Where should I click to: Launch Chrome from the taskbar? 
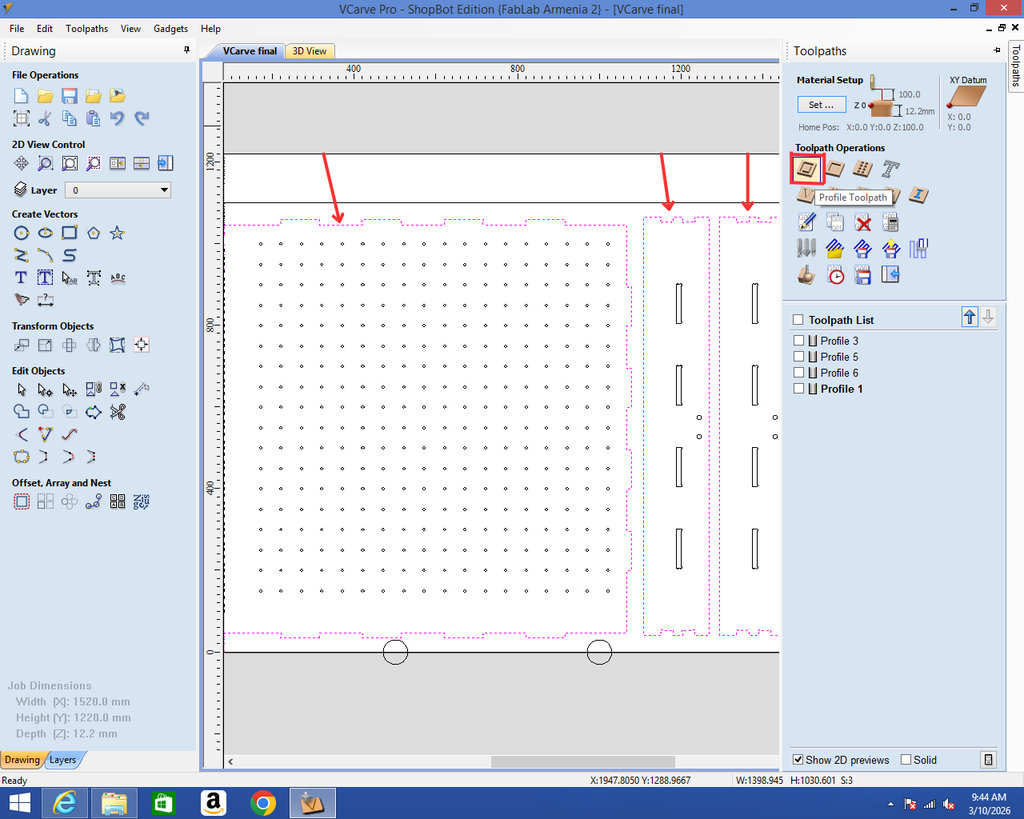coord(263,803)
